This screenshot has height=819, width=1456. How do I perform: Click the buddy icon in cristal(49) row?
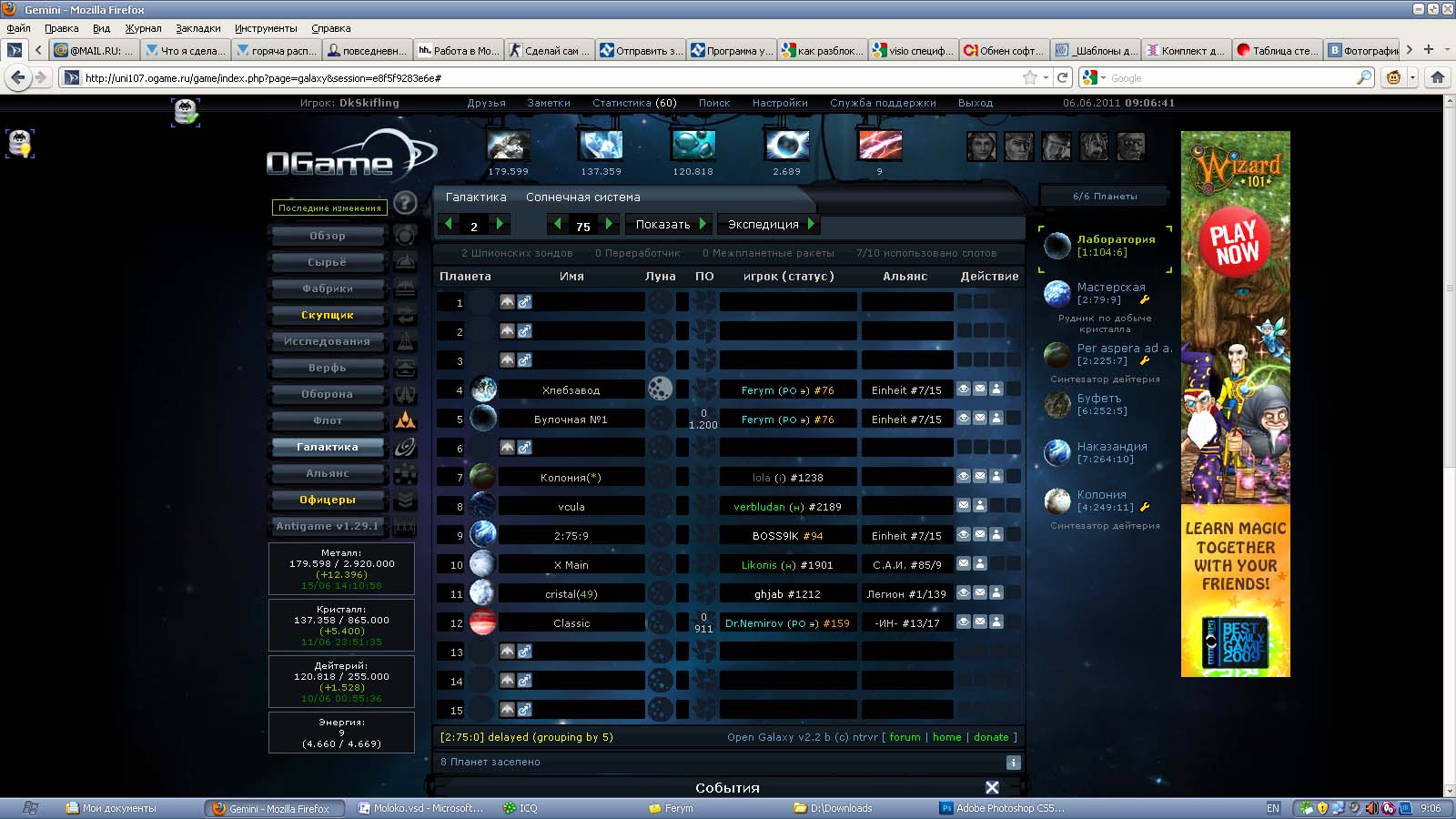click(x=996, y=593)
